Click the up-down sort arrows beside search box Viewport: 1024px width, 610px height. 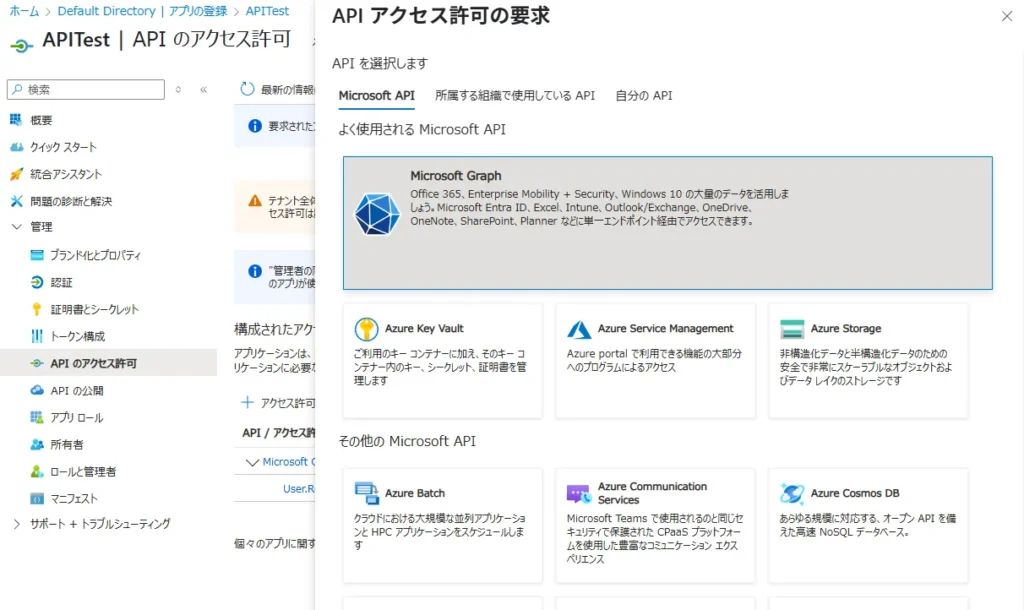point(178,89)
